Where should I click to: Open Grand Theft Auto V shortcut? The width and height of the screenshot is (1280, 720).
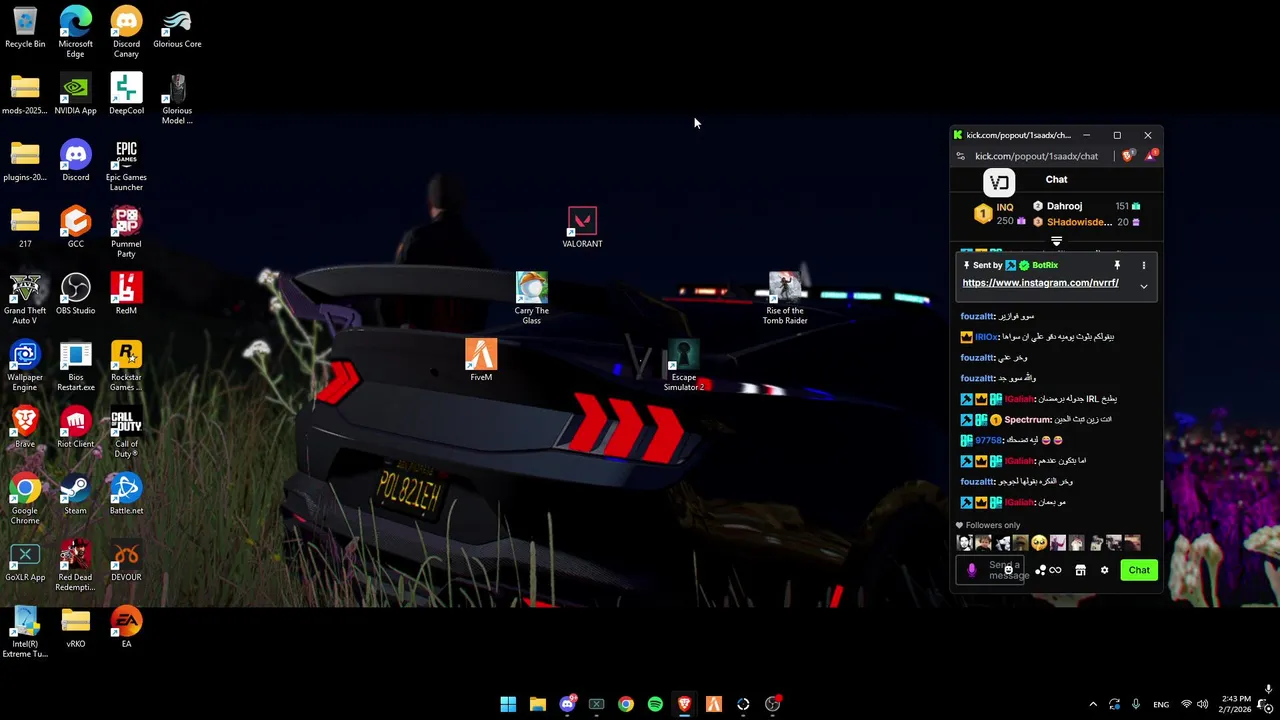25,299
